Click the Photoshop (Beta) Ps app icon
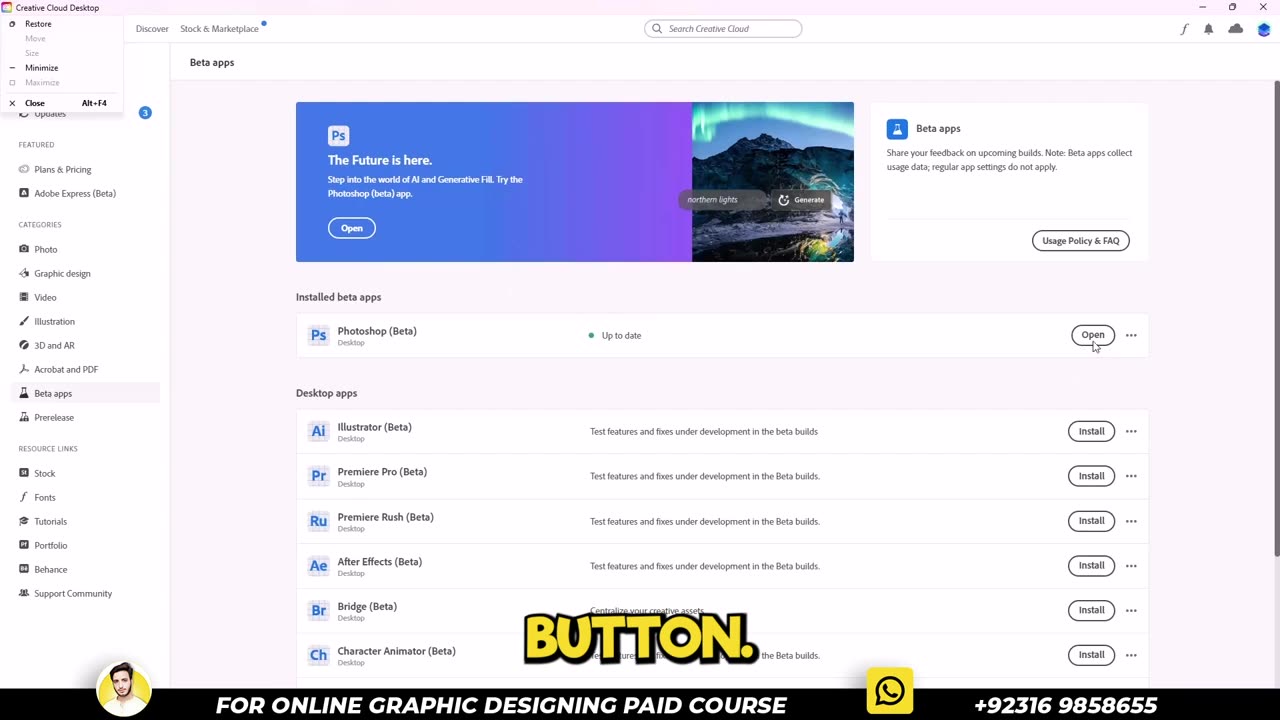The width and height of the screenshot is (1280, 720). 318,335
